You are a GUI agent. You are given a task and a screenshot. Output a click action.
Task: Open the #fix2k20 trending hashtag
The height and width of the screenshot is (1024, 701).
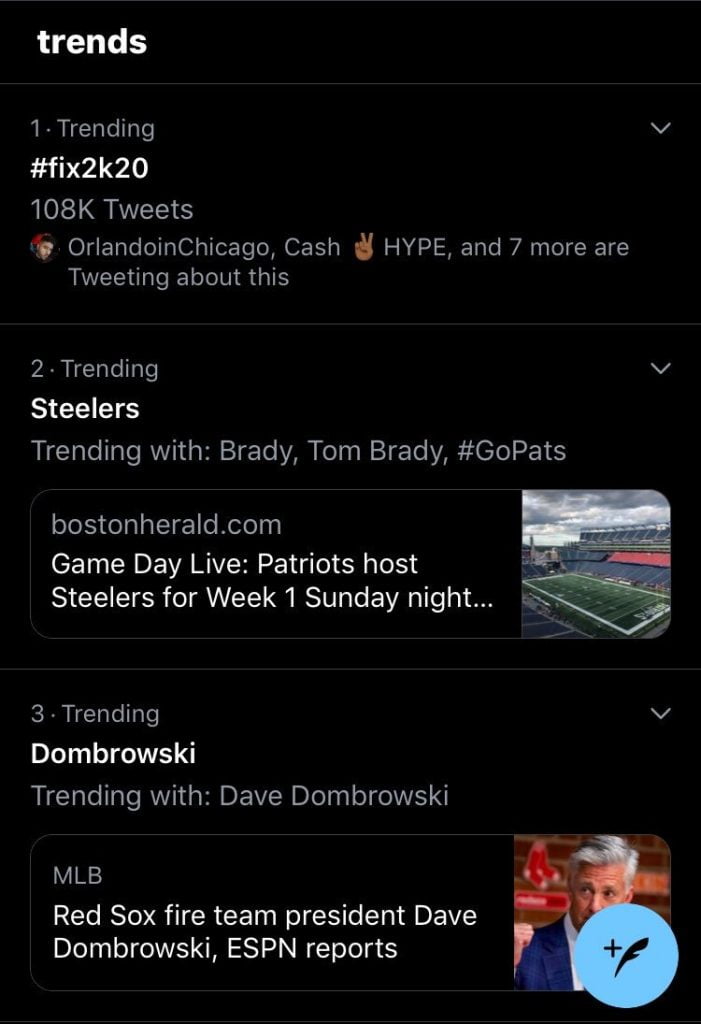pyautogui.click(x=90, y=168)
